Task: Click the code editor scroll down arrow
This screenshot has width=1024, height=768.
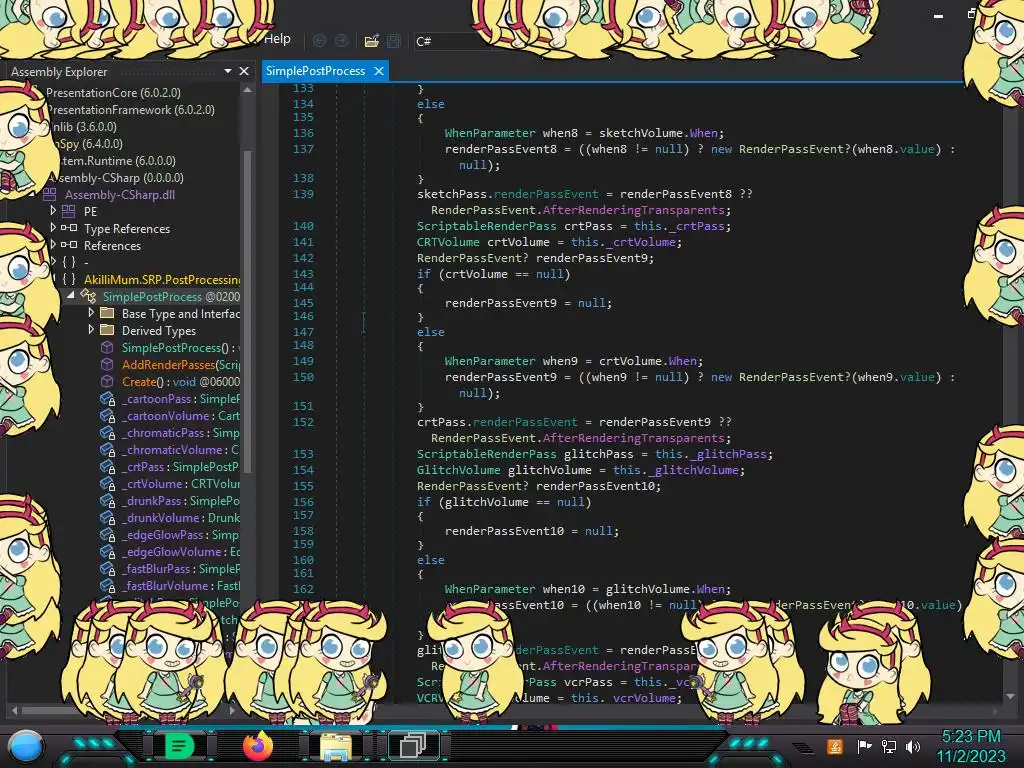Action: 1010,696
